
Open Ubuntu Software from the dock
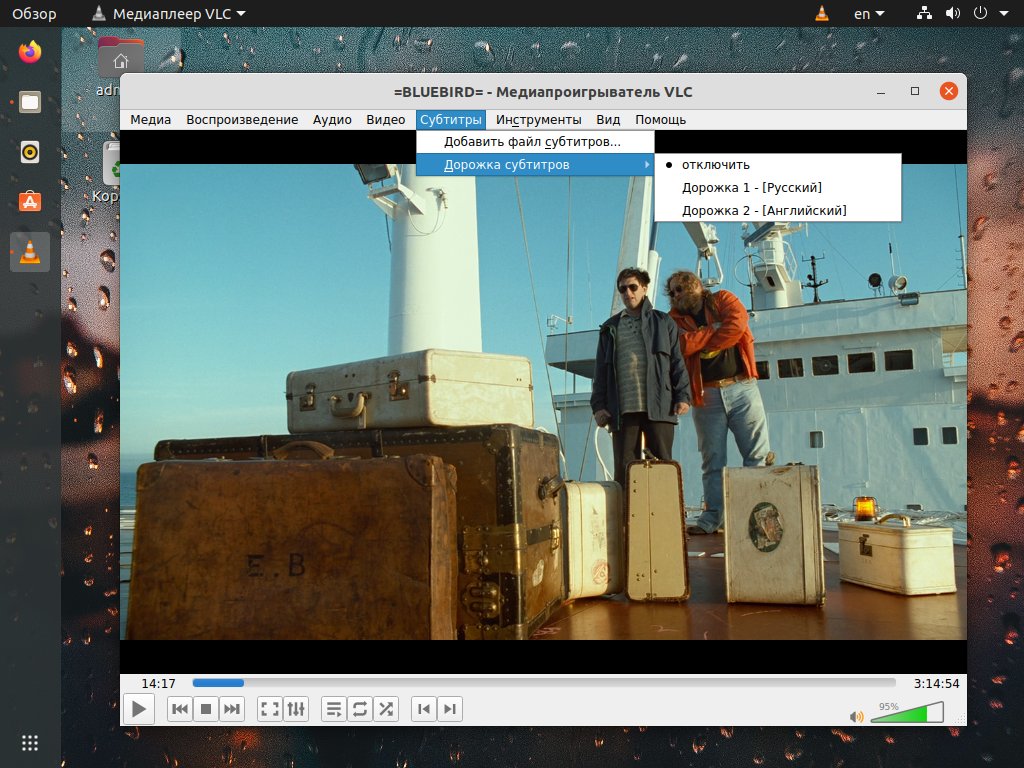[x=30, y=202]
